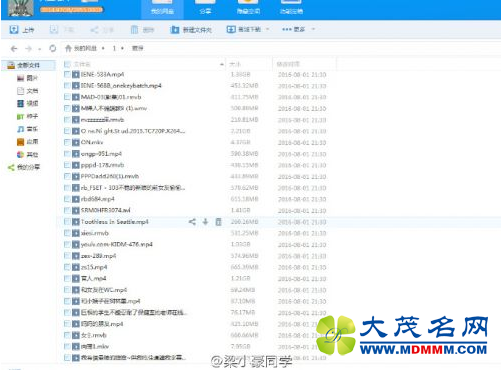Open the hidden space tab with lock icon
This screenshot has width=501, height=370.
[248, 9]
